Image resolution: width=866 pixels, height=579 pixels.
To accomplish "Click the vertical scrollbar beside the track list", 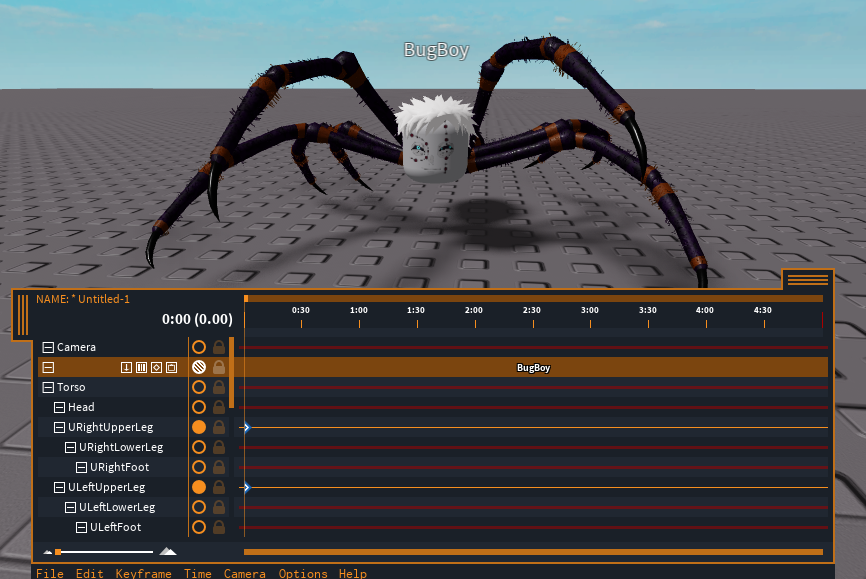I will coord(231,372).
